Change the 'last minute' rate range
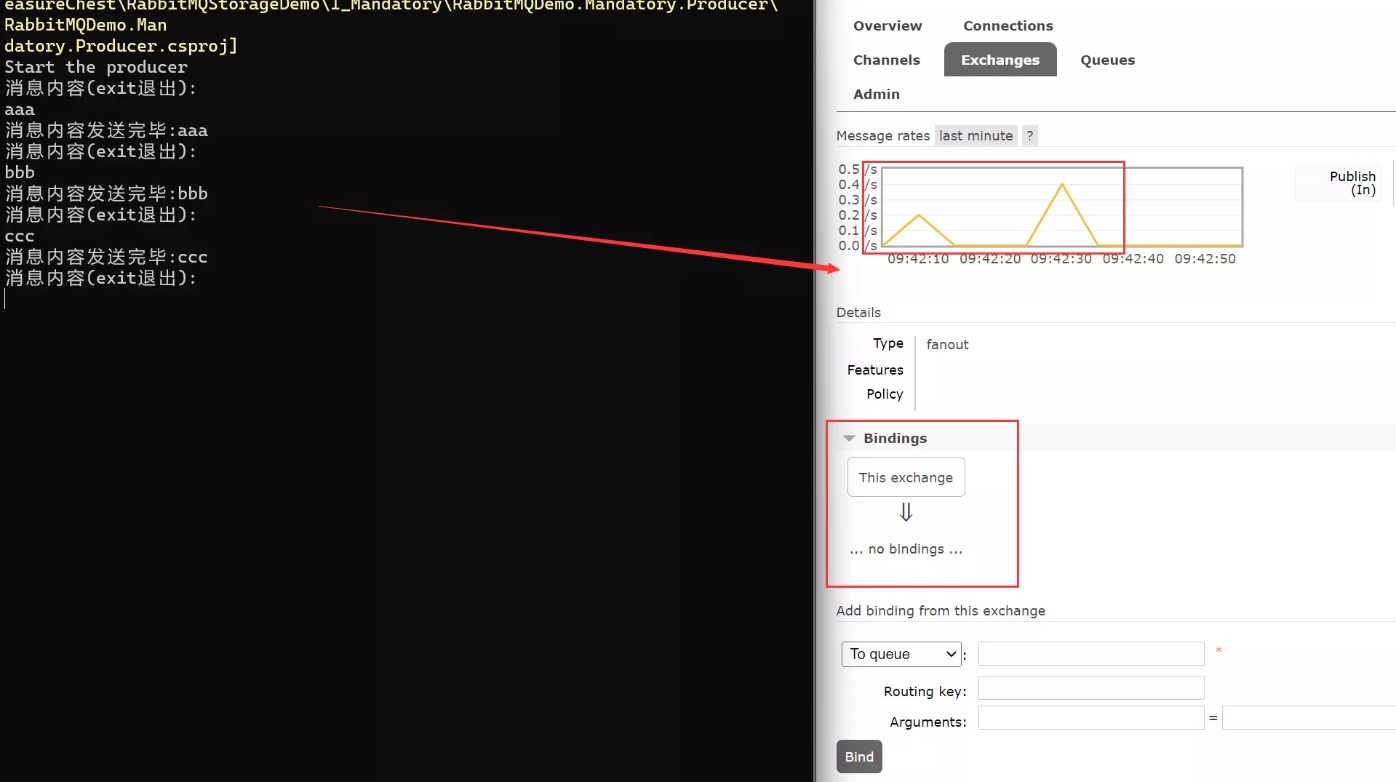This screenshot has height=782, width=1396. click(x=976, y=136)
